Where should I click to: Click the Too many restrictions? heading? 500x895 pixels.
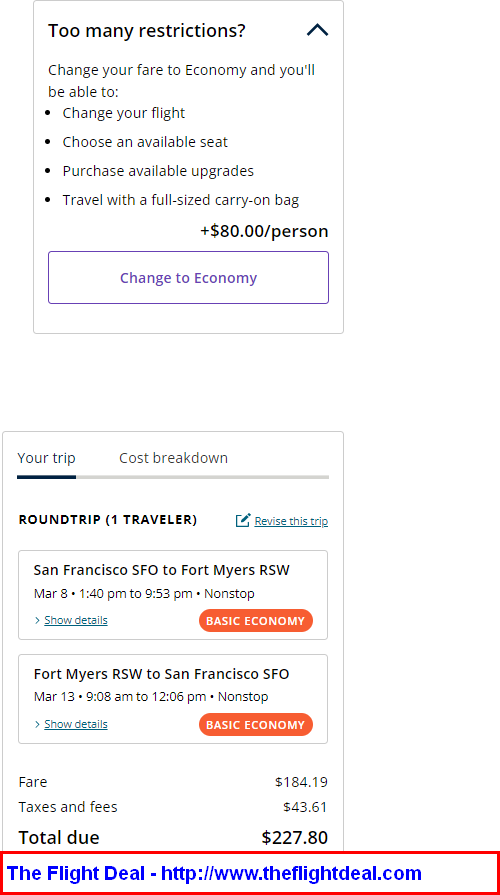147,30
